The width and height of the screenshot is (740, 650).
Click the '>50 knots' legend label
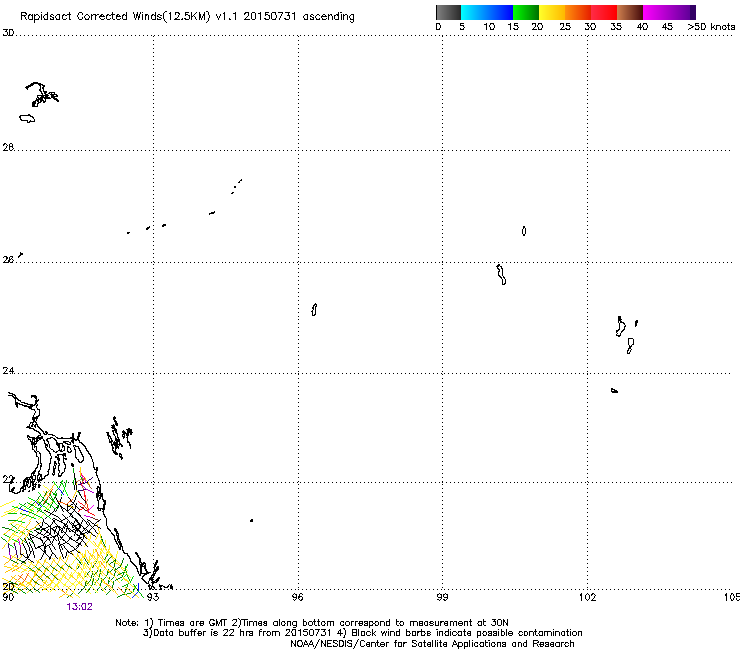tap(711, 27)
